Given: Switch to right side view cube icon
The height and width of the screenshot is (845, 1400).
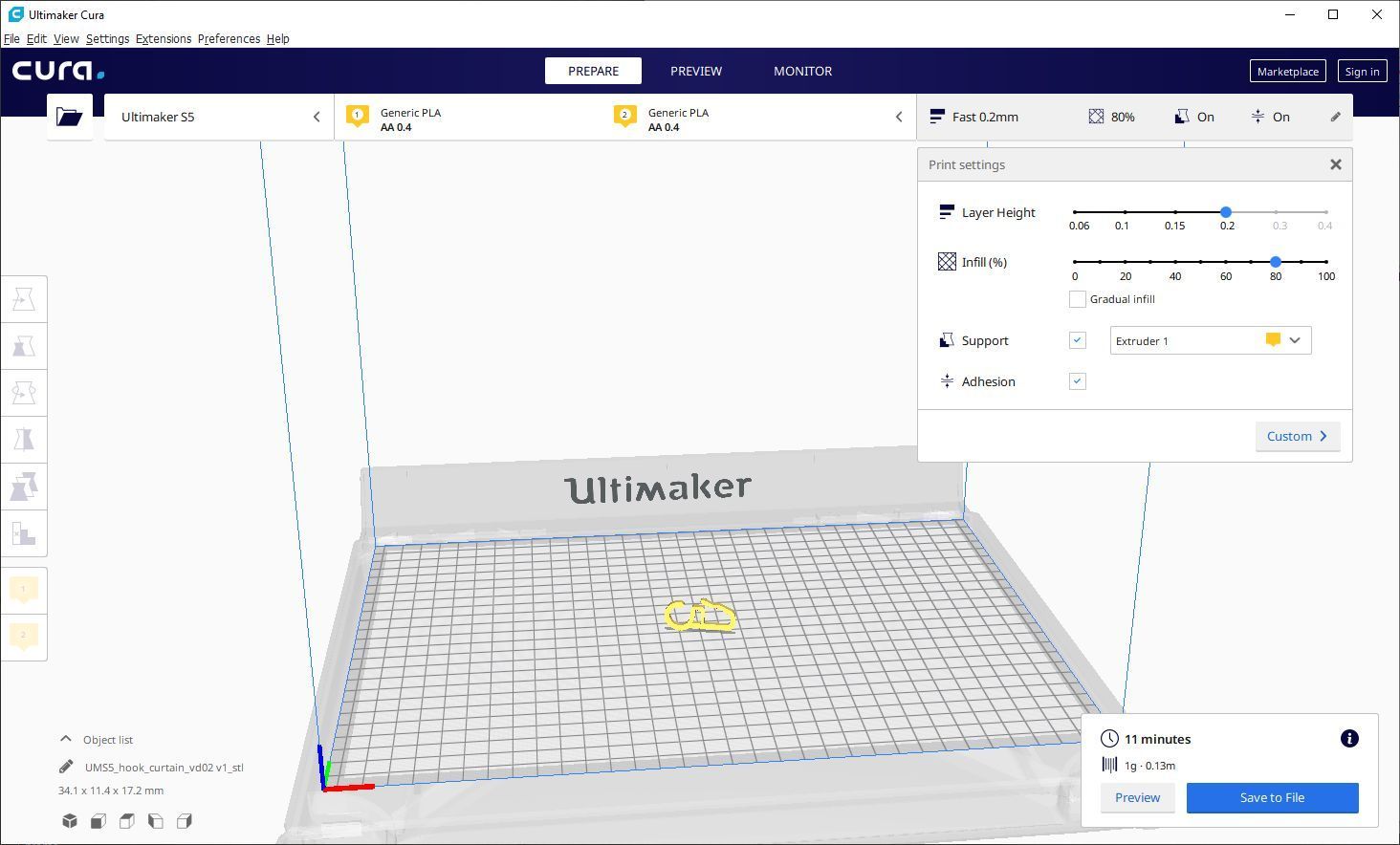Looking at the screenshot, I should pos(185,821).
